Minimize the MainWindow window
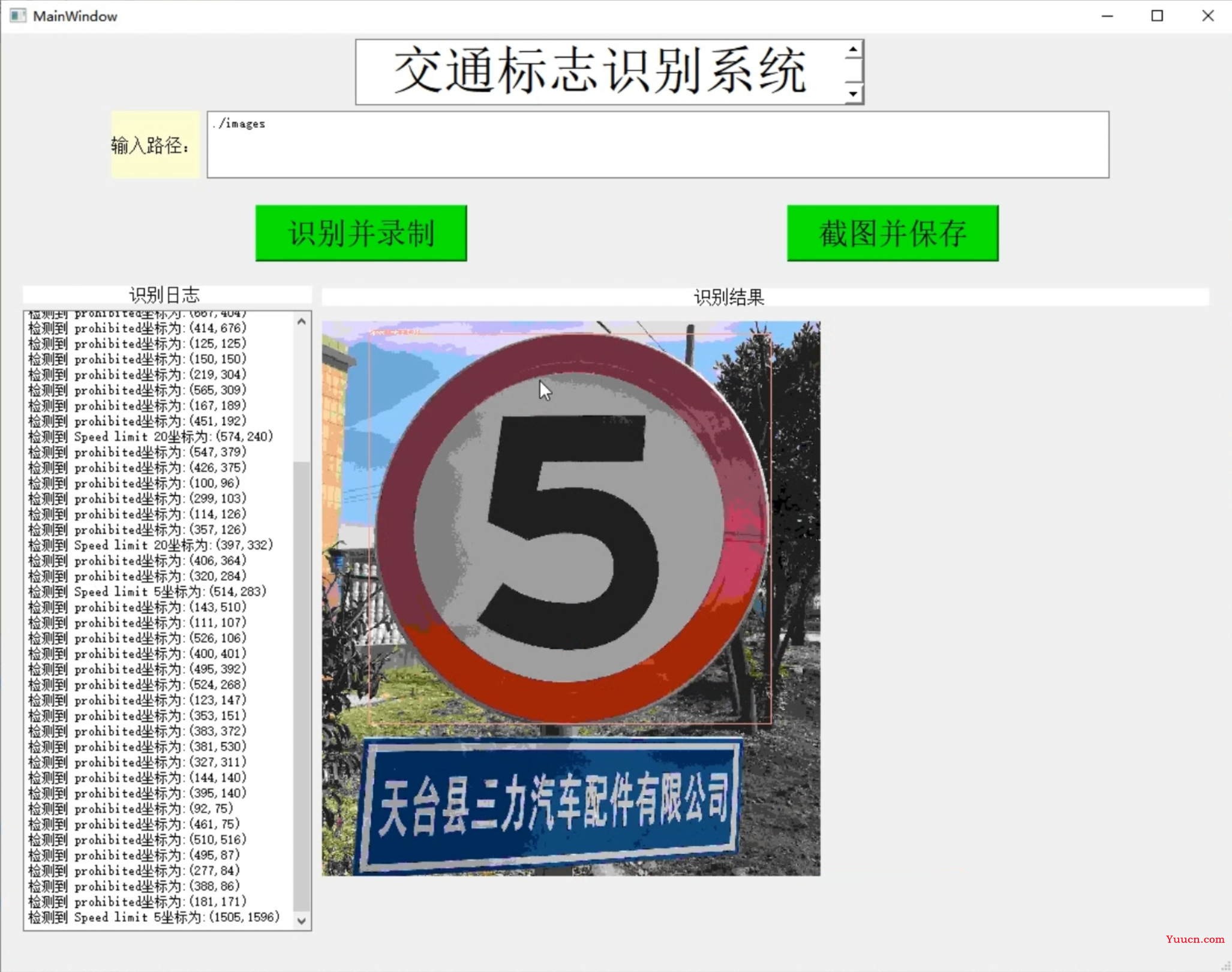1232x972 pixels. [x=1107, y=16]
